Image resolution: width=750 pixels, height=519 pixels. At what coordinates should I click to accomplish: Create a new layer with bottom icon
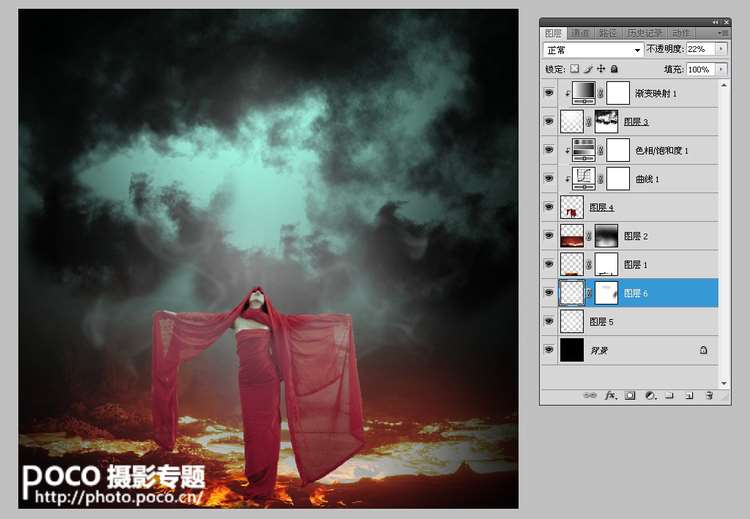click(x=689, y=396)
